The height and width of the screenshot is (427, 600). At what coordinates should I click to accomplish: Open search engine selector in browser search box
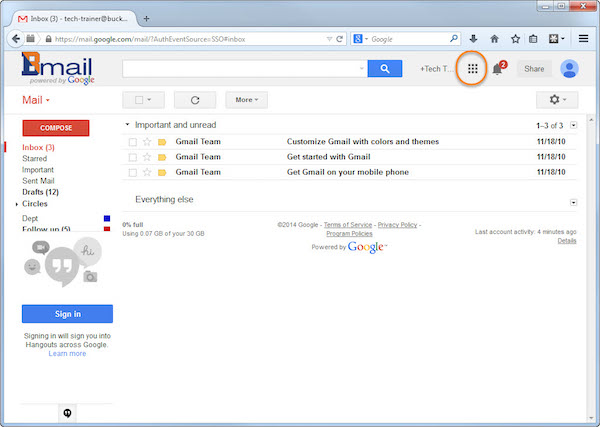[x=360, y=39]
